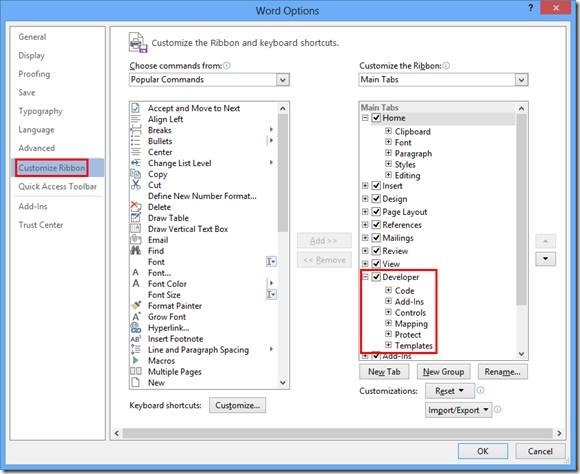The height and width of the screenshot is (474, 580).
Task: Select the Draw Table icon
Action: 136,218
